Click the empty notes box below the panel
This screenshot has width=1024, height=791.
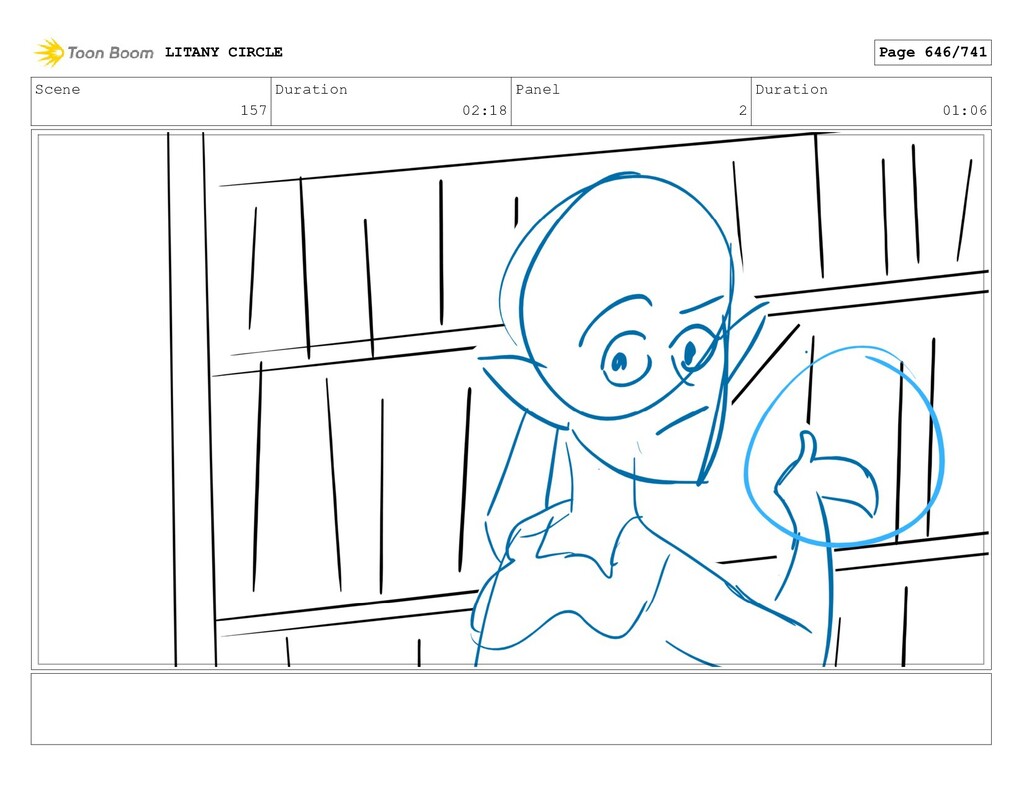click(511, 709)
